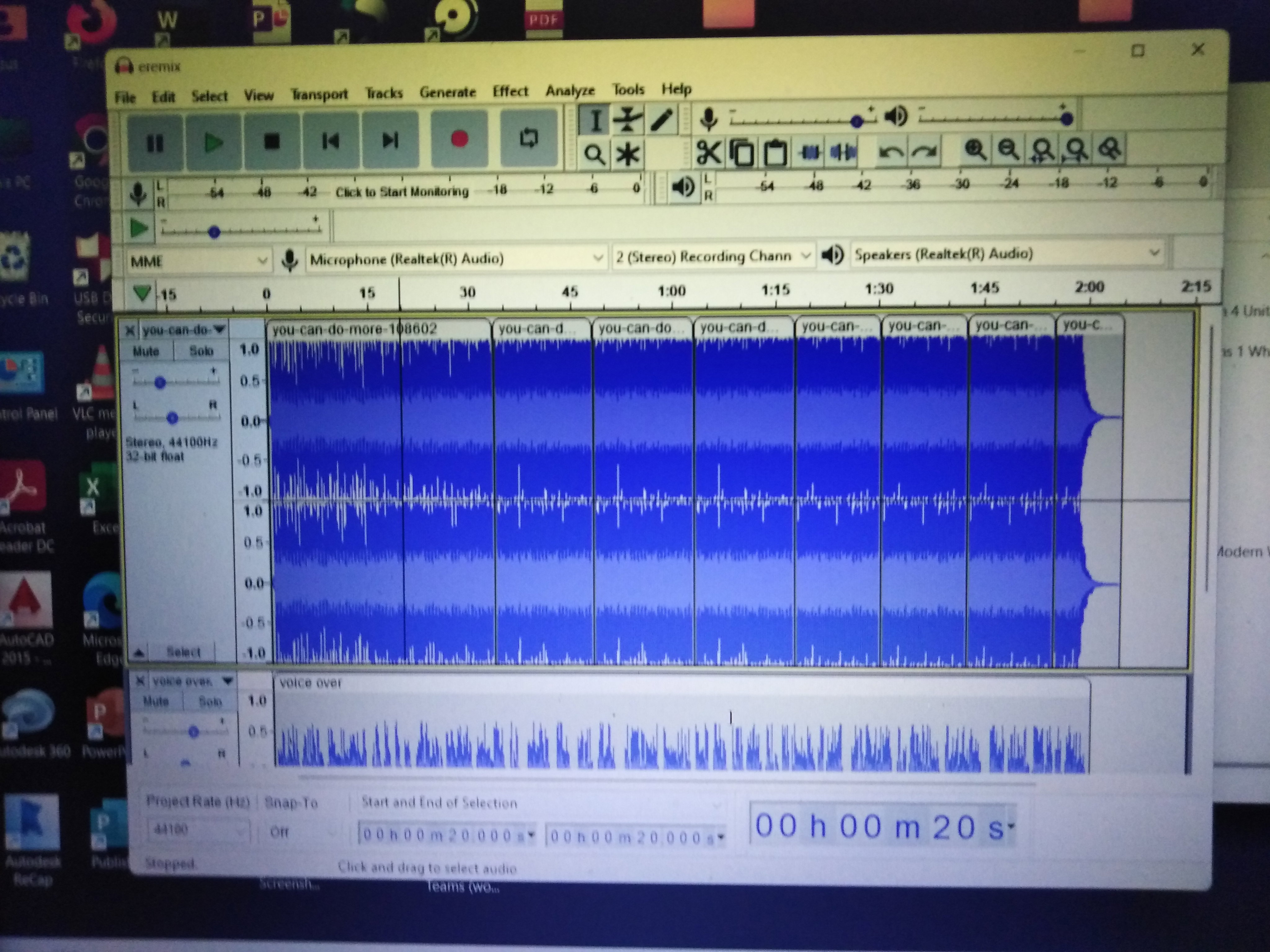Collapse the music track with the up arrow
This screenshot has height=952, width=1270.
138,652
